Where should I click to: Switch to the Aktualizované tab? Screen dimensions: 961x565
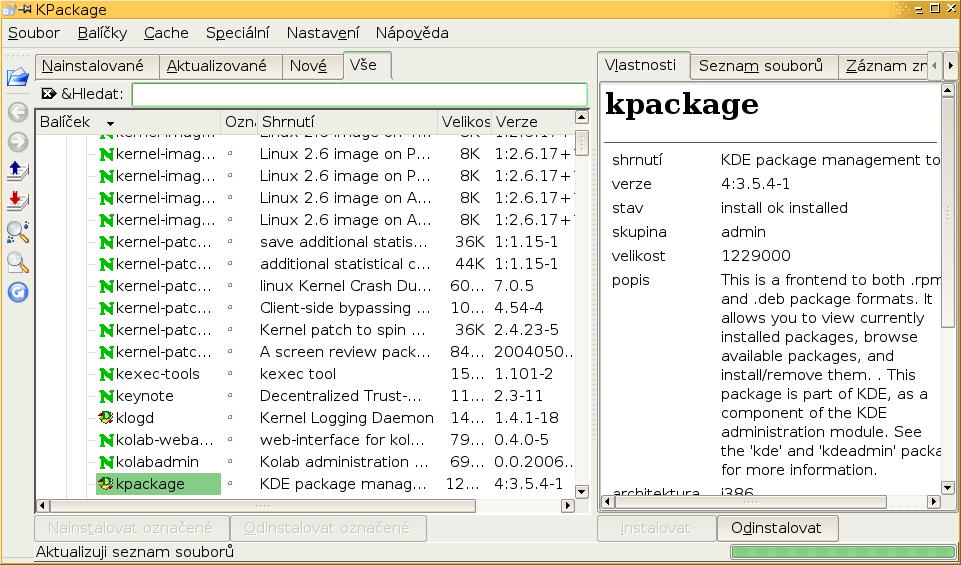coord(221,66)
